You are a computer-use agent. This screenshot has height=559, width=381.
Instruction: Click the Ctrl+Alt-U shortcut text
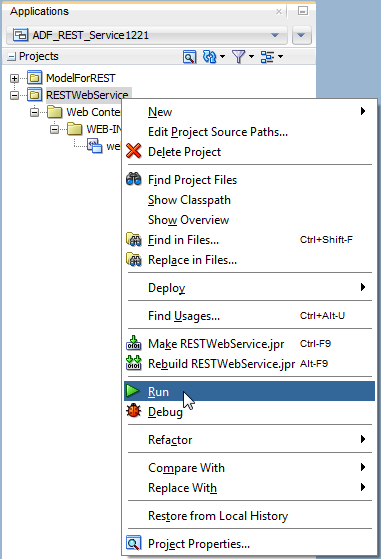pos(322,316)
